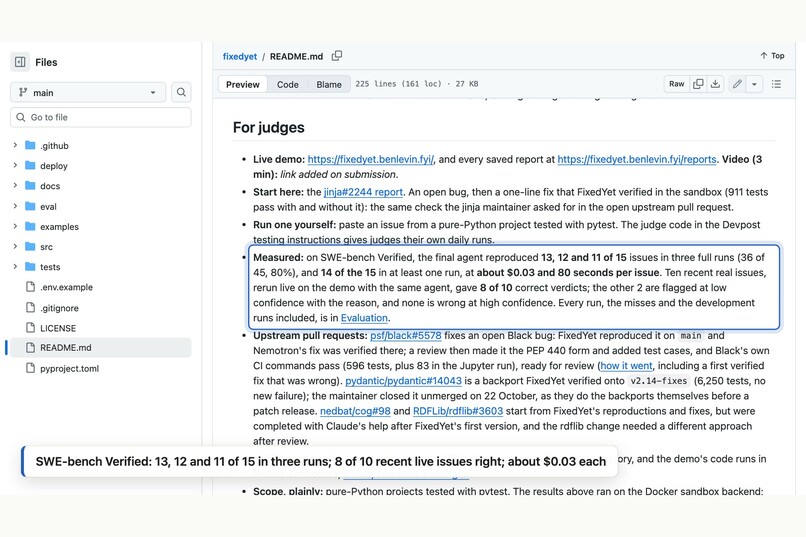The height and width of the screenshot is (537, 806).
Task: Open the docs folder
Action: point(50,186)
